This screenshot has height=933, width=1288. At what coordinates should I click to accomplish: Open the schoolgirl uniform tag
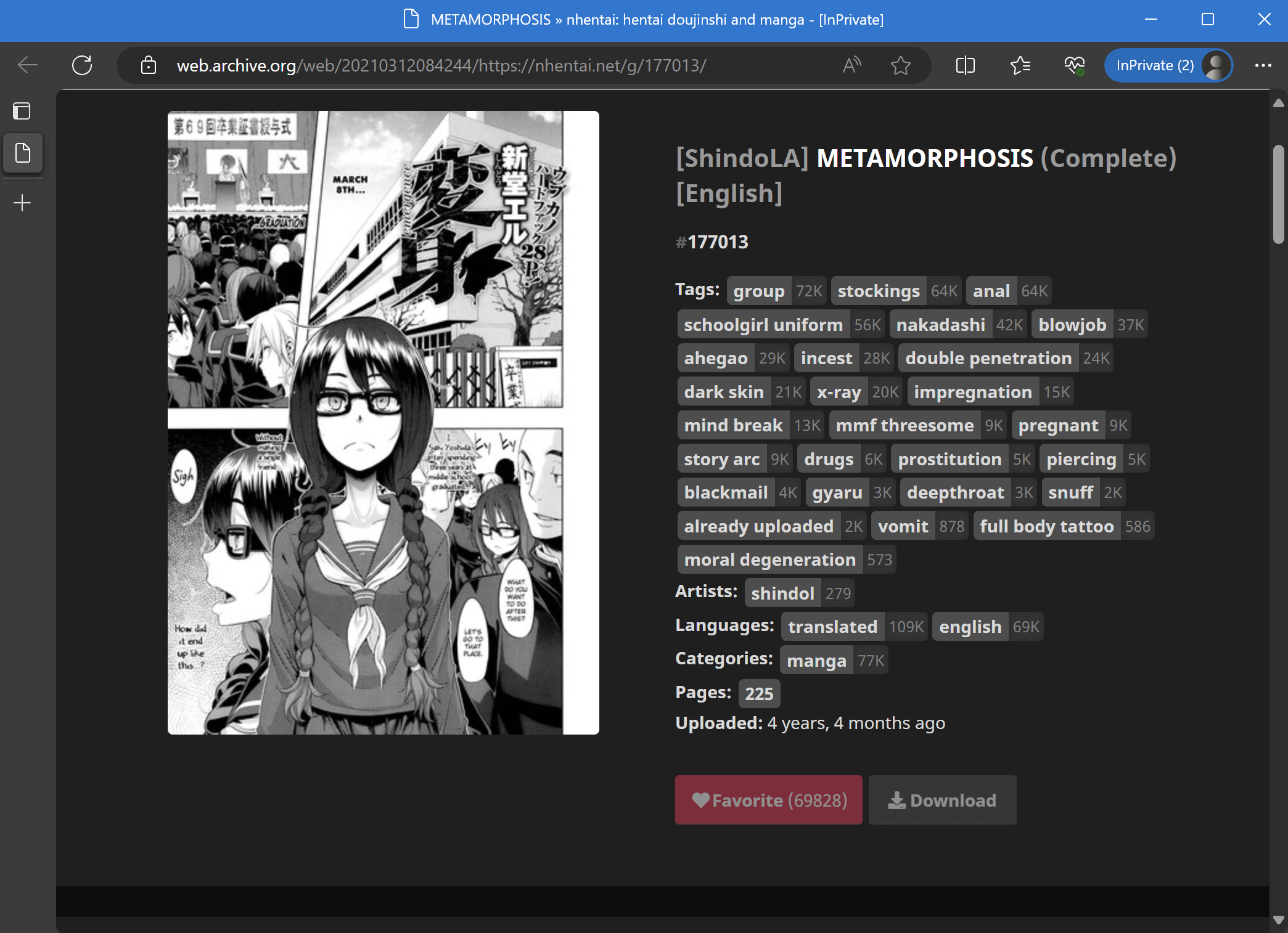764,324
